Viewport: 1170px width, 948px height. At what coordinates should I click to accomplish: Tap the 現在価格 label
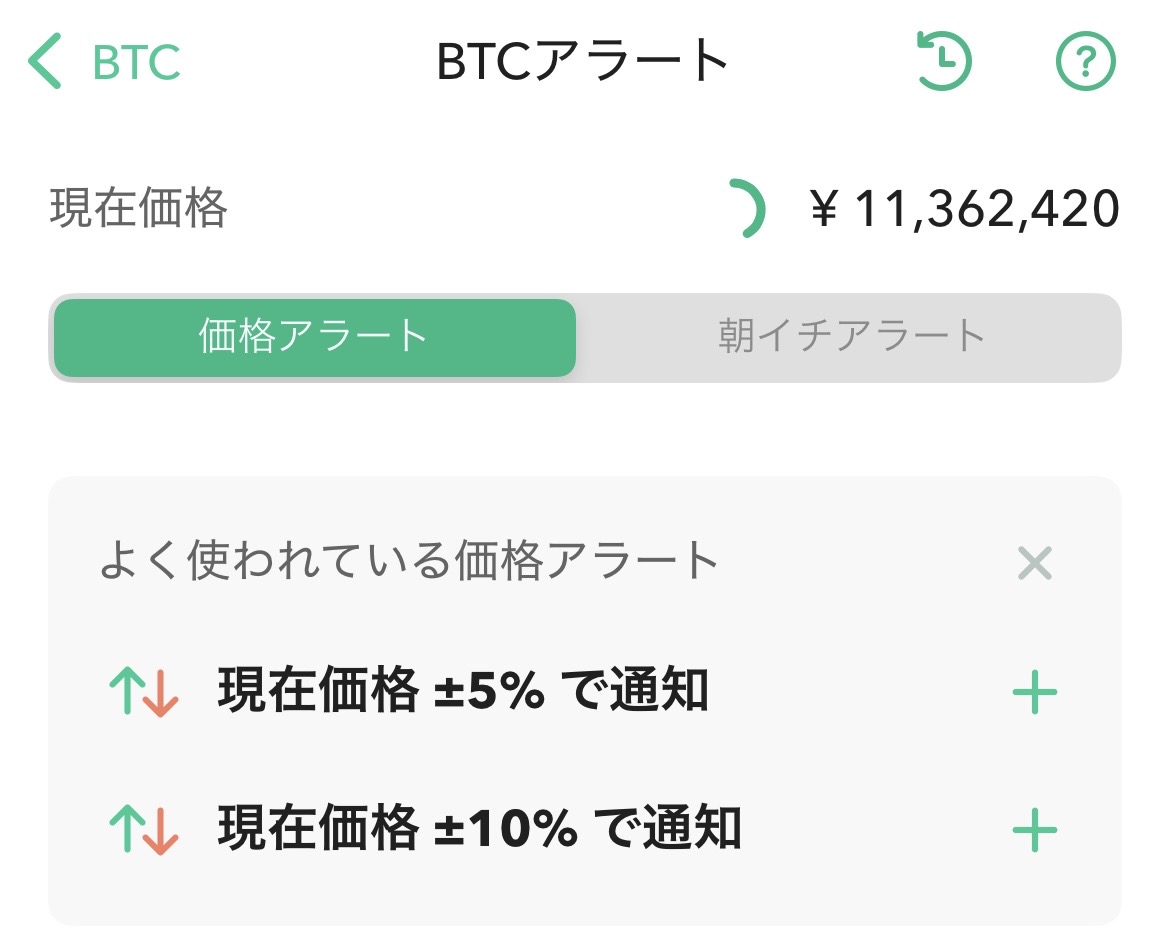click(x=138, y=208)
